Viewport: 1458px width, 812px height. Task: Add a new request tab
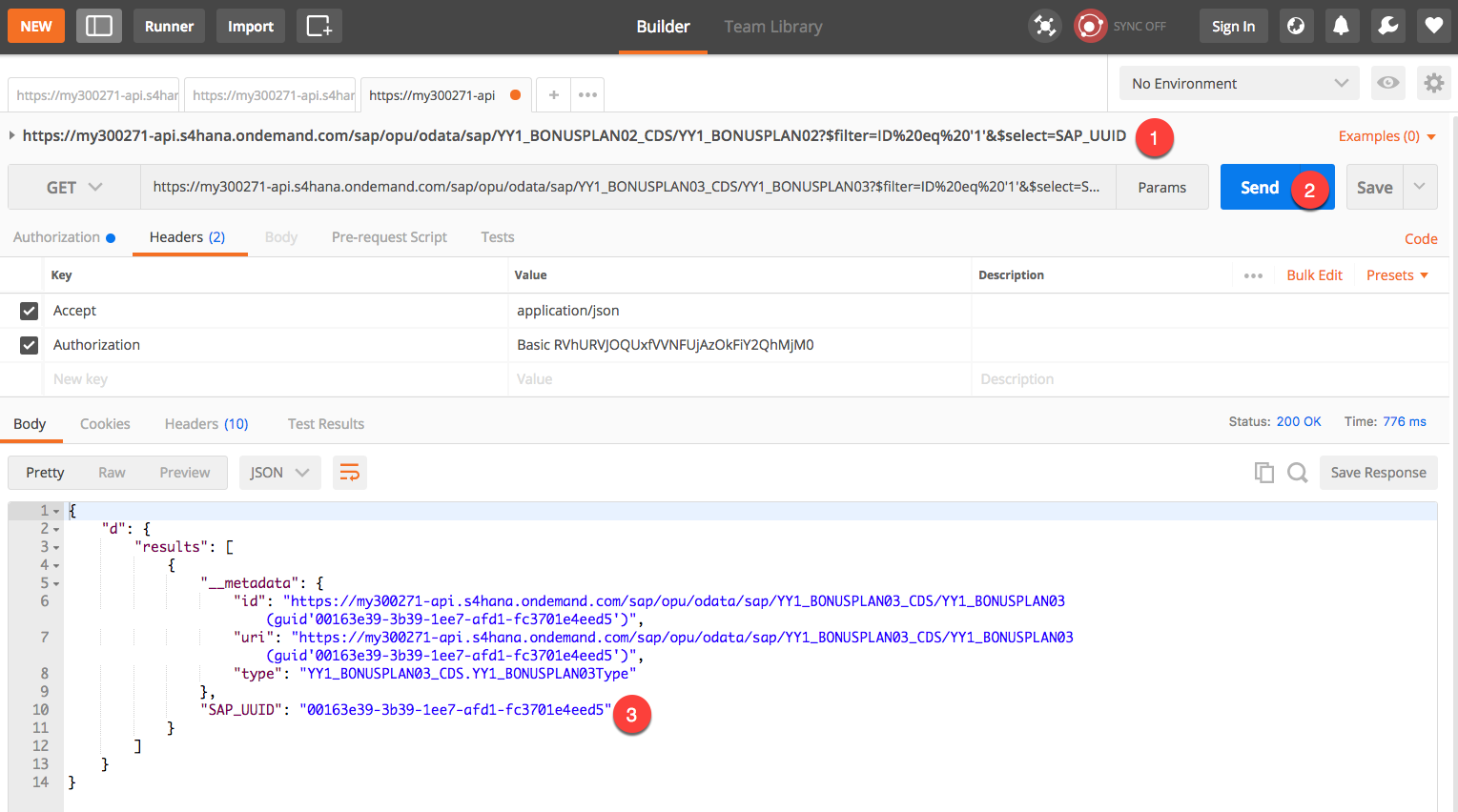[x=553, y=94]
